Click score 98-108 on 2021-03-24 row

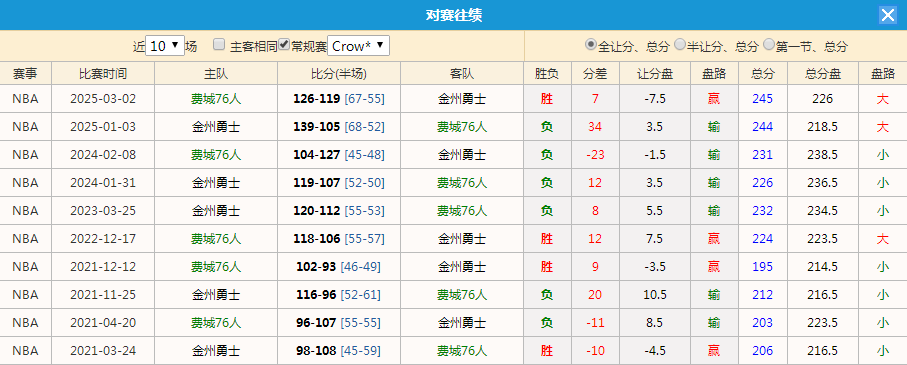point(316,351)
